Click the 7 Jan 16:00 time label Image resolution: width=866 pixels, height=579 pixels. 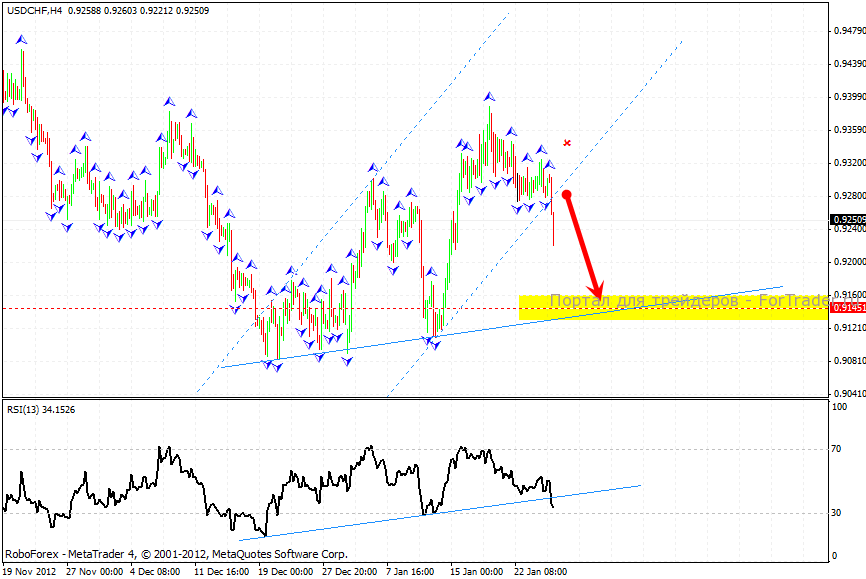point(410,571)
